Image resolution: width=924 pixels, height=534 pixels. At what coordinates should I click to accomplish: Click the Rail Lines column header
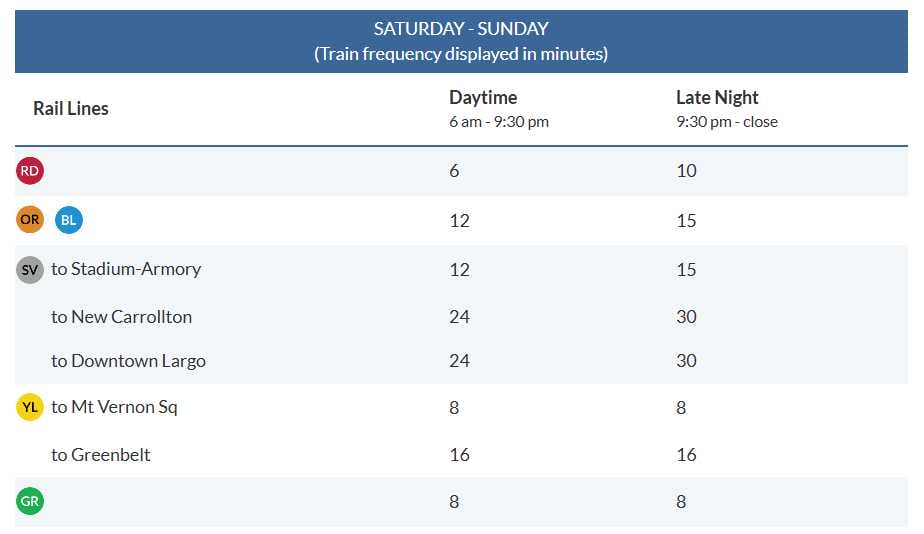(x=71, y=108)
